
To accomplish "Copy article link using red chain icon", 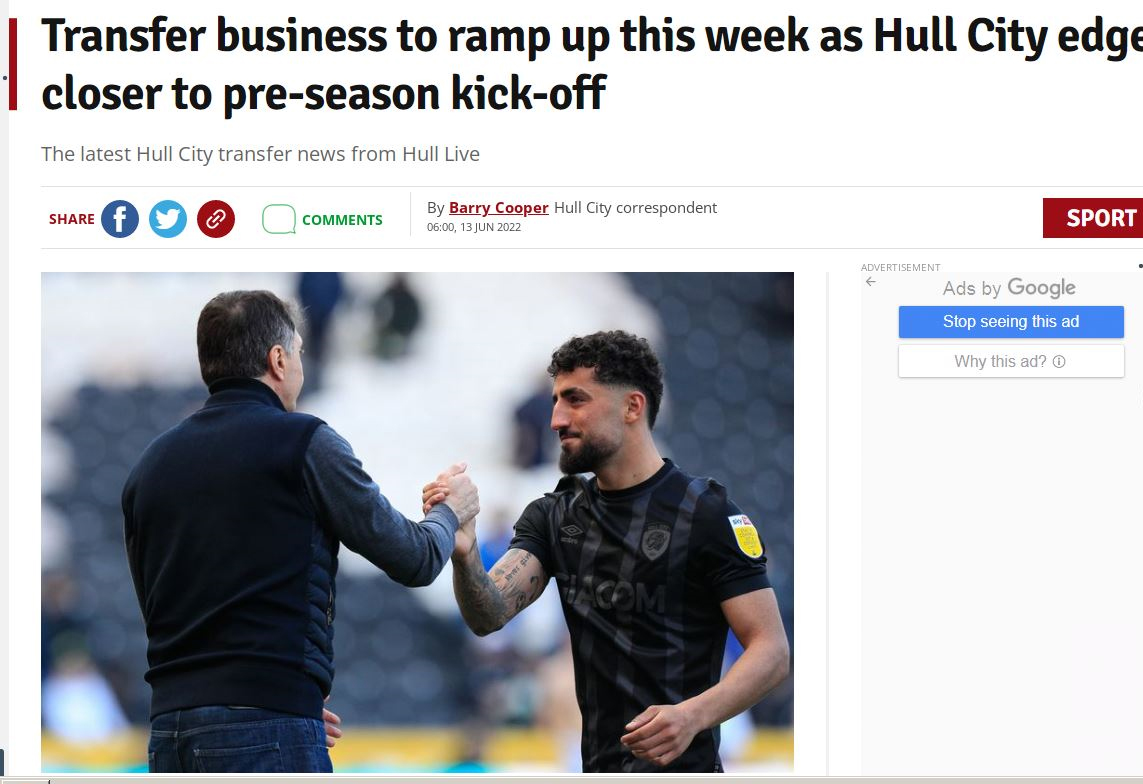I will click(x=216, y=219).
